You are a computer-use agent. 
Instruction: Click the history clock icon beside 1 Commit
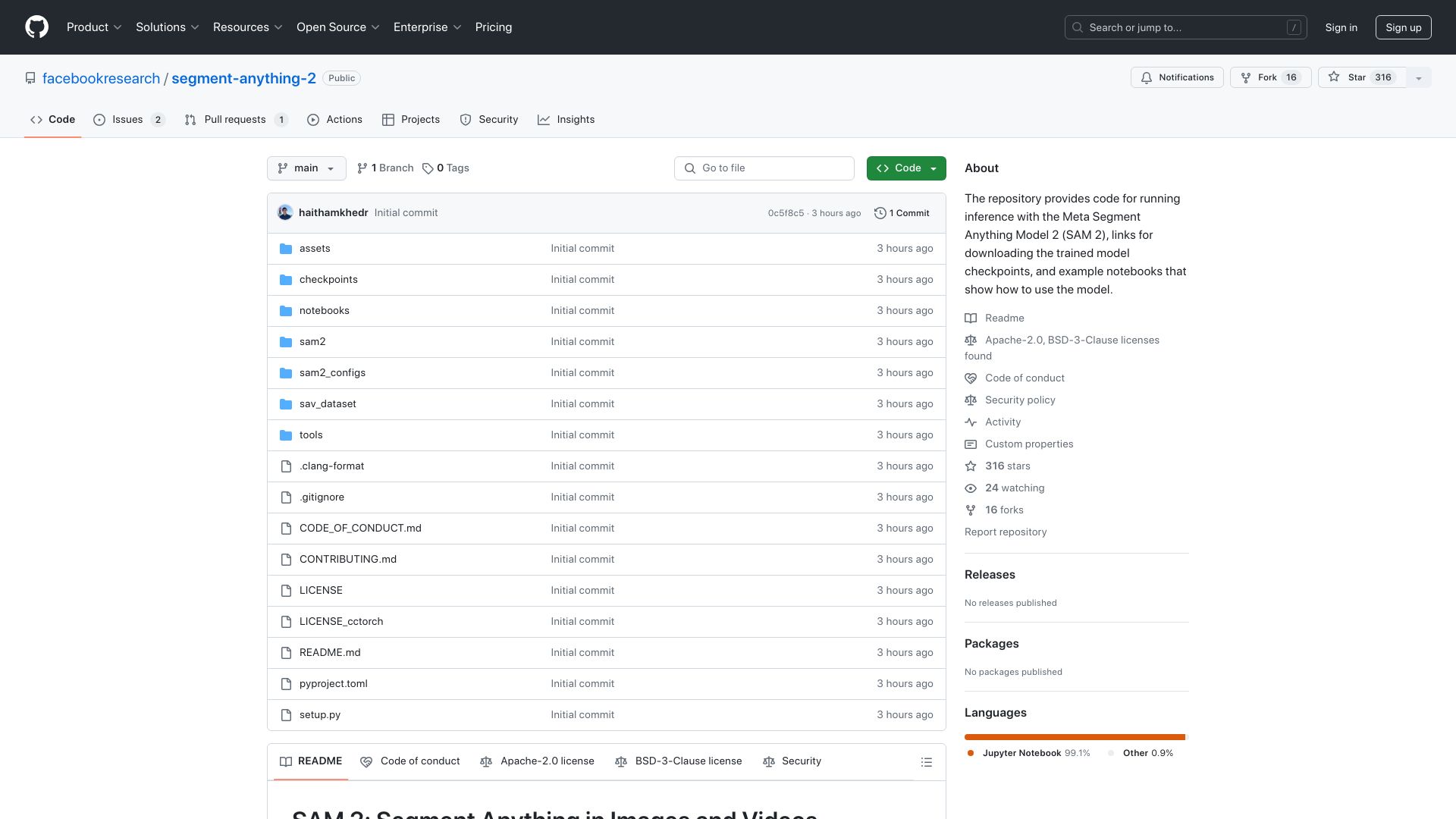[x=880, y=213]
